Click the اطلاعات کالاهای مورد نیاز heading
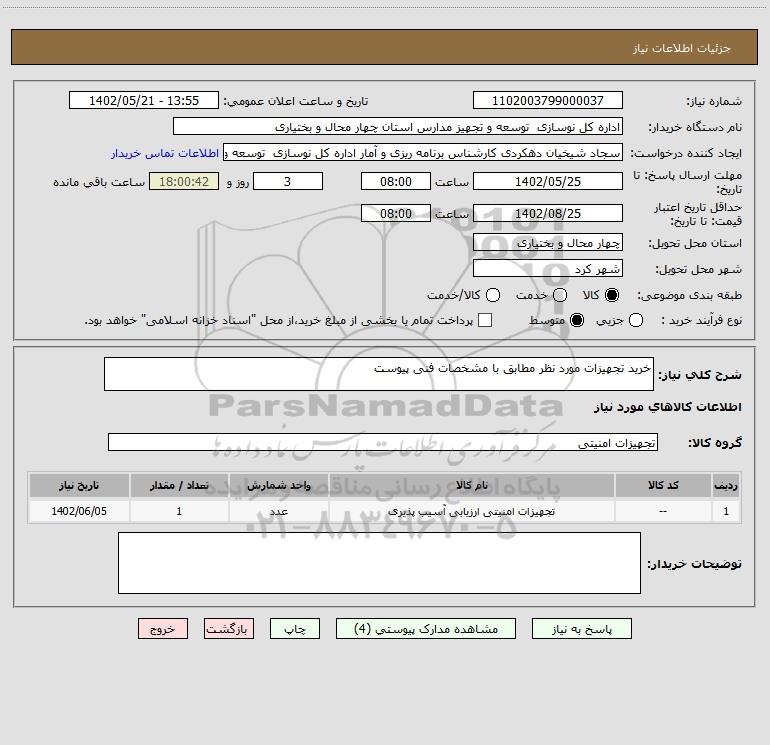770x745 pixels. point(668,407)
